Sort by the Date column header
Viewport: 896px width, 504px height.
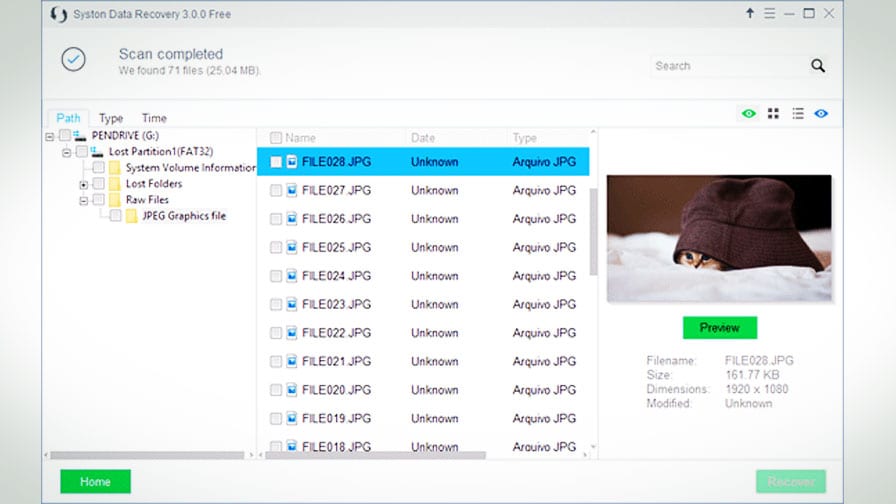pyautogui.click(x=423, y=138)
